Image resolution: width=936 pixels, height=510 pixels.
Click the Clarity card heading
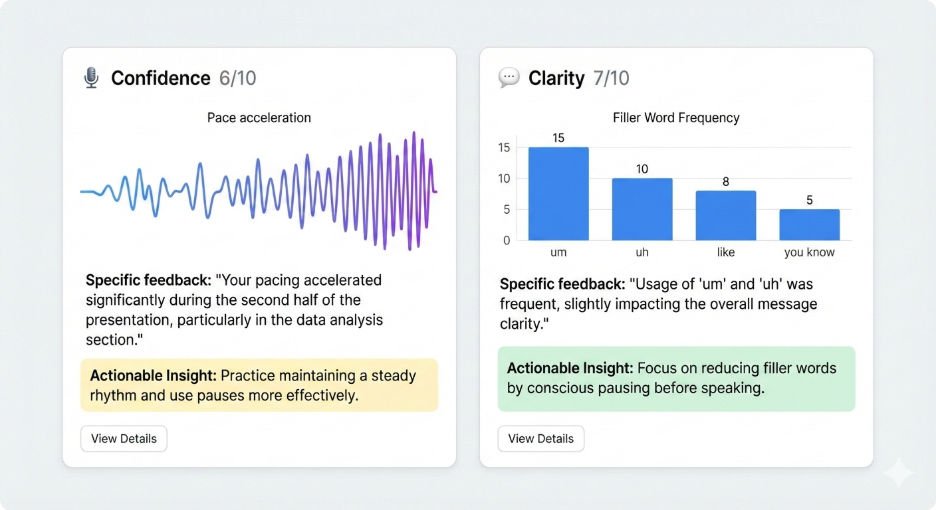point(556,78)
